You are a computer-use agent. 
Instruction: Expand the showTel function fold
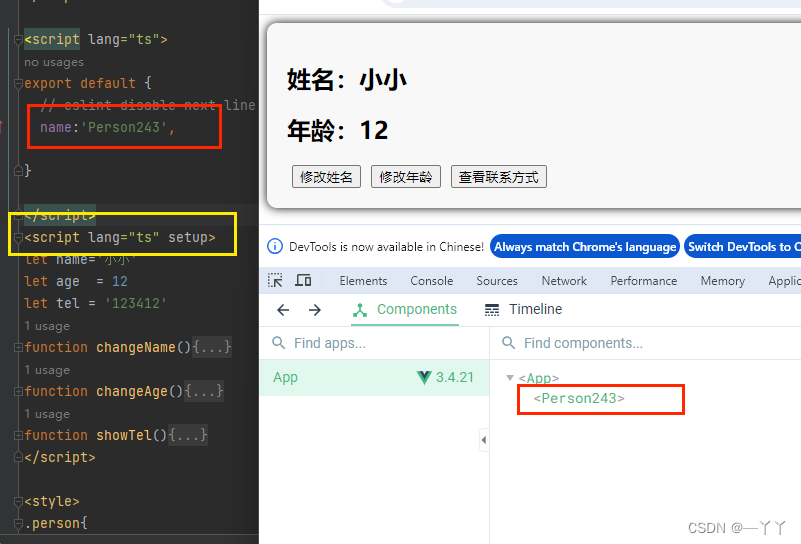[18, 435]
